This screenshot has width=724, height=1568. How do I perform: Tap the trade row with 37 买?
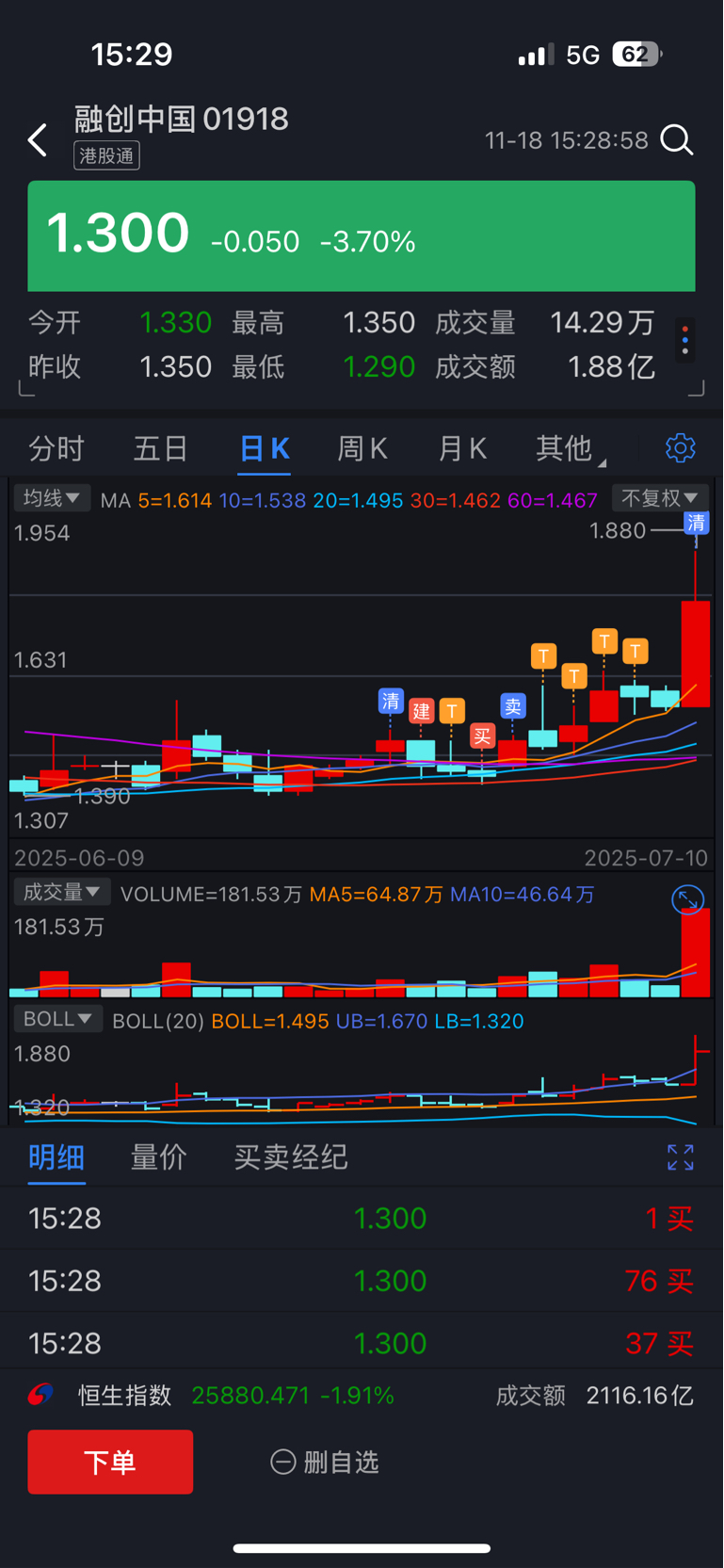pos(362,1343)
